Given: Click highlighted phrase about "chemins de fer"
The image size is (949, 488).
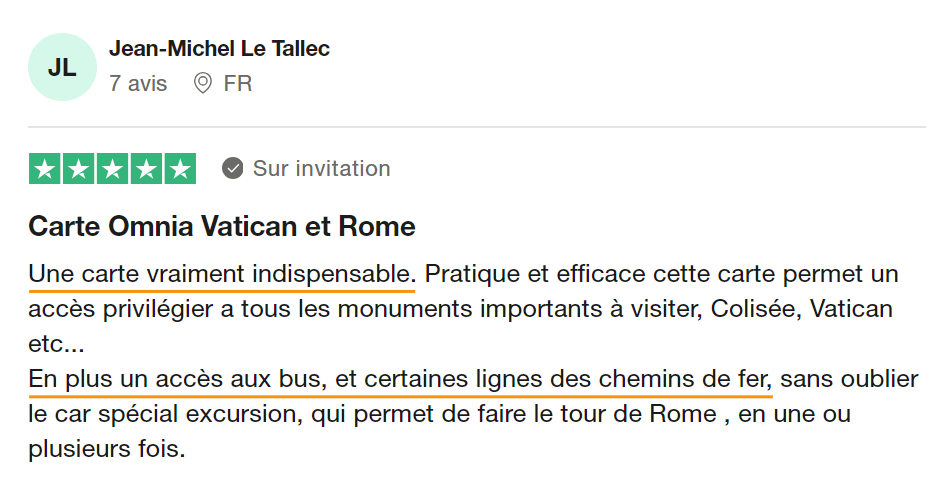Looking at the screenshot, I should click(x=400, y=379).
